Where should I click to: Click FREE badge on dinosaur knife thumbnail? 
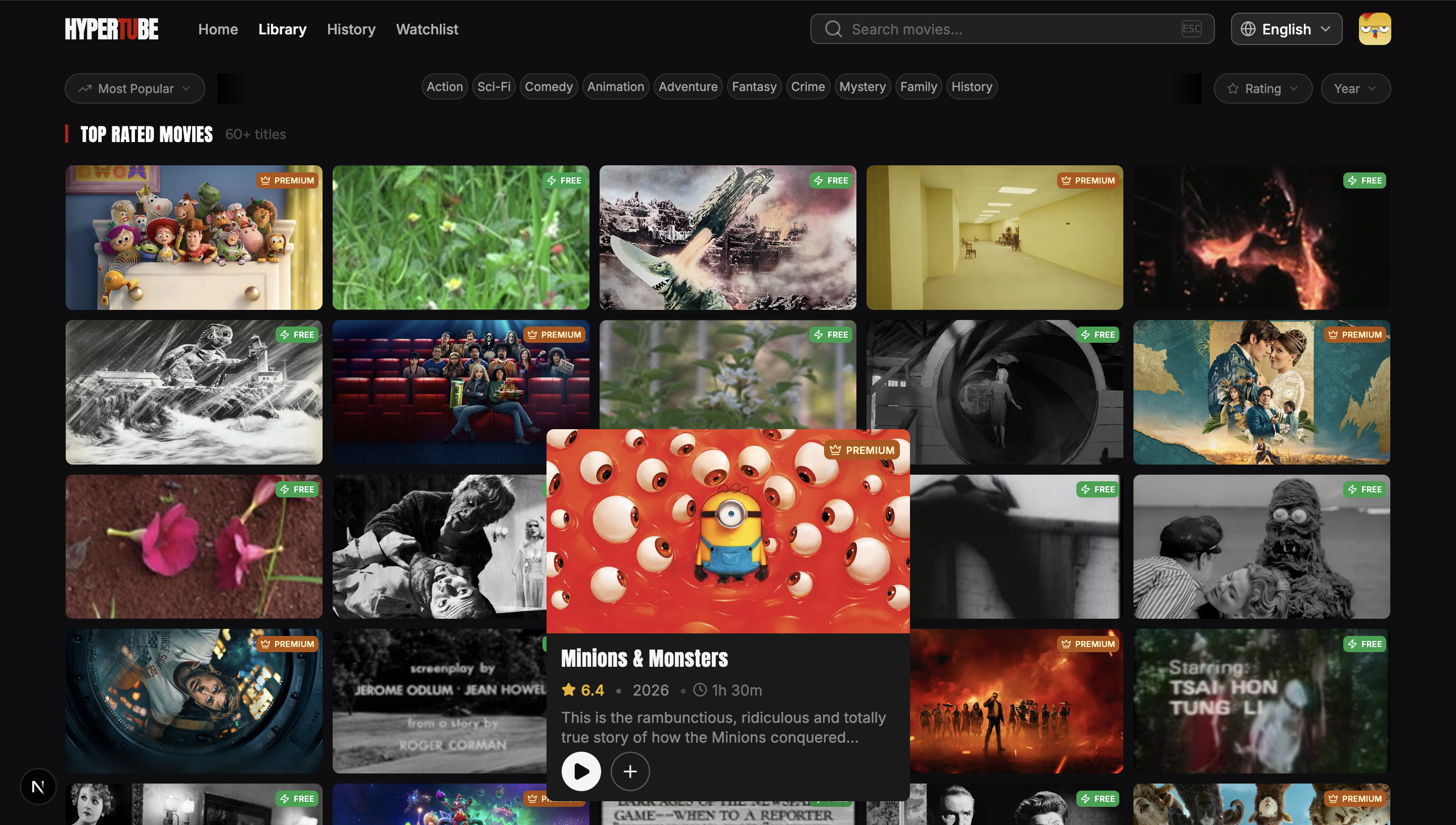pos(831,180)
